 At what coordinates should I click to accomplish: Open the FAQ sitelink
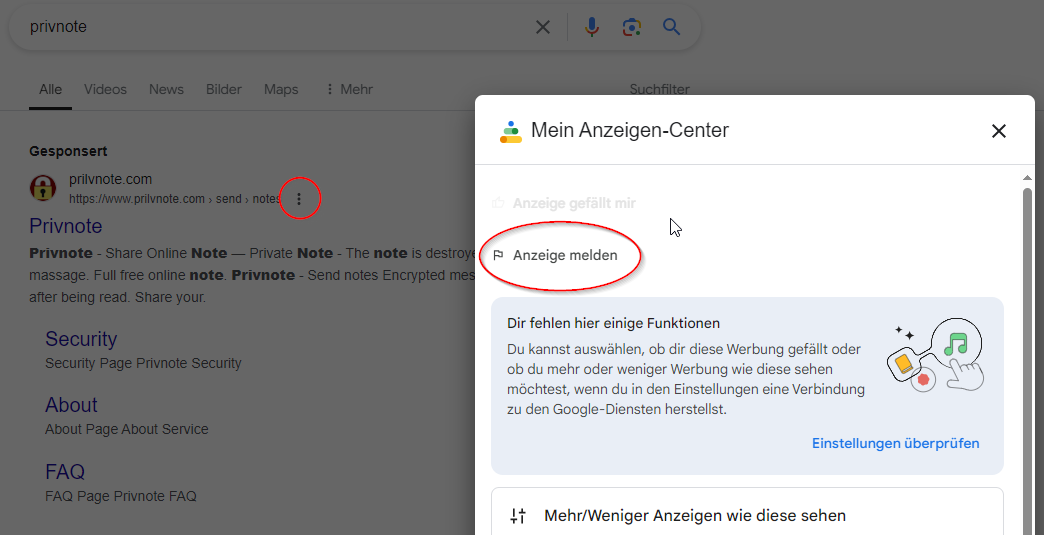(65, 472)
